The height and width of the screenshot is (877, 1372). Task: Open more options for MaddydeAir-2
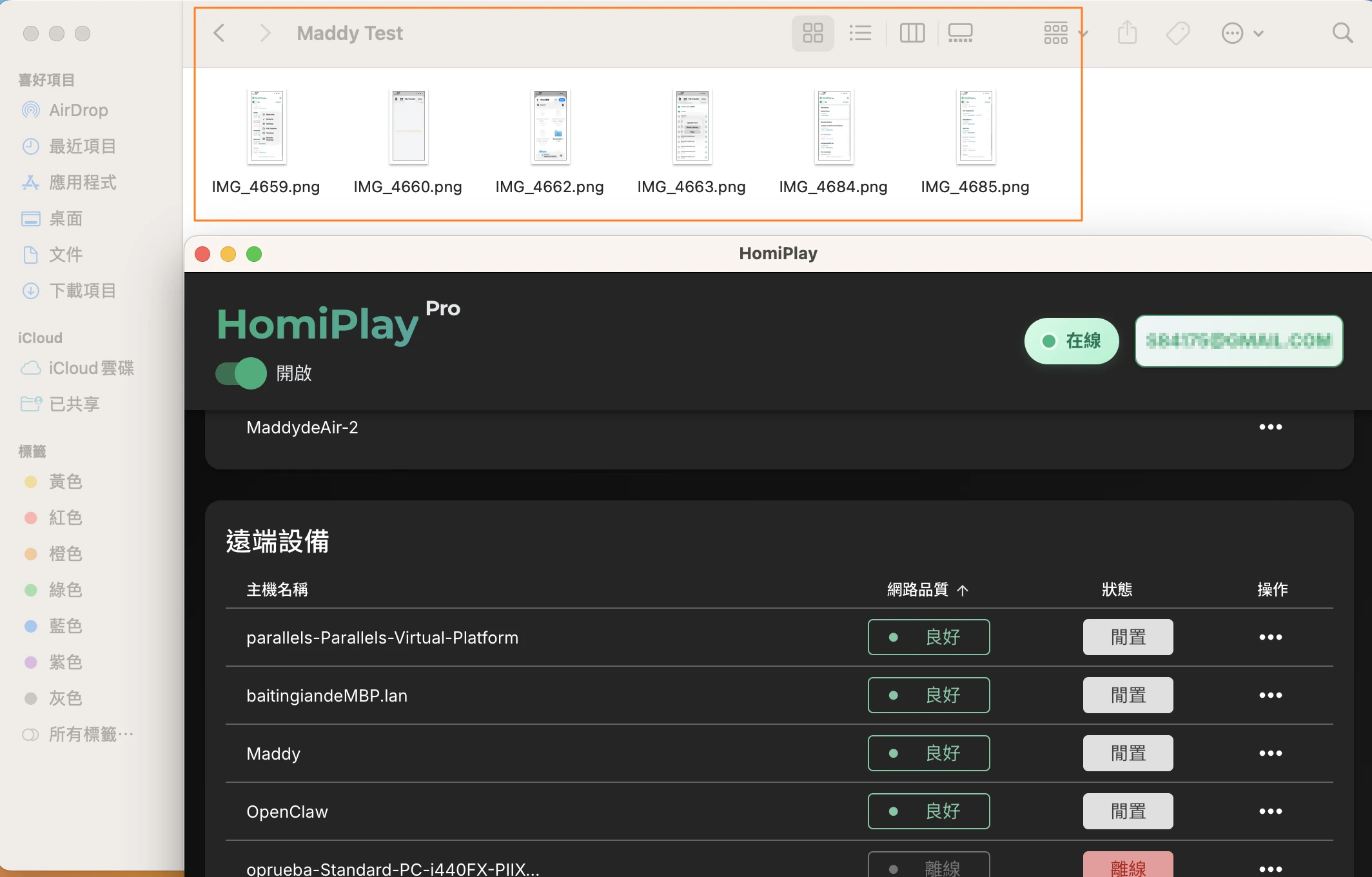coord(1270,427)
